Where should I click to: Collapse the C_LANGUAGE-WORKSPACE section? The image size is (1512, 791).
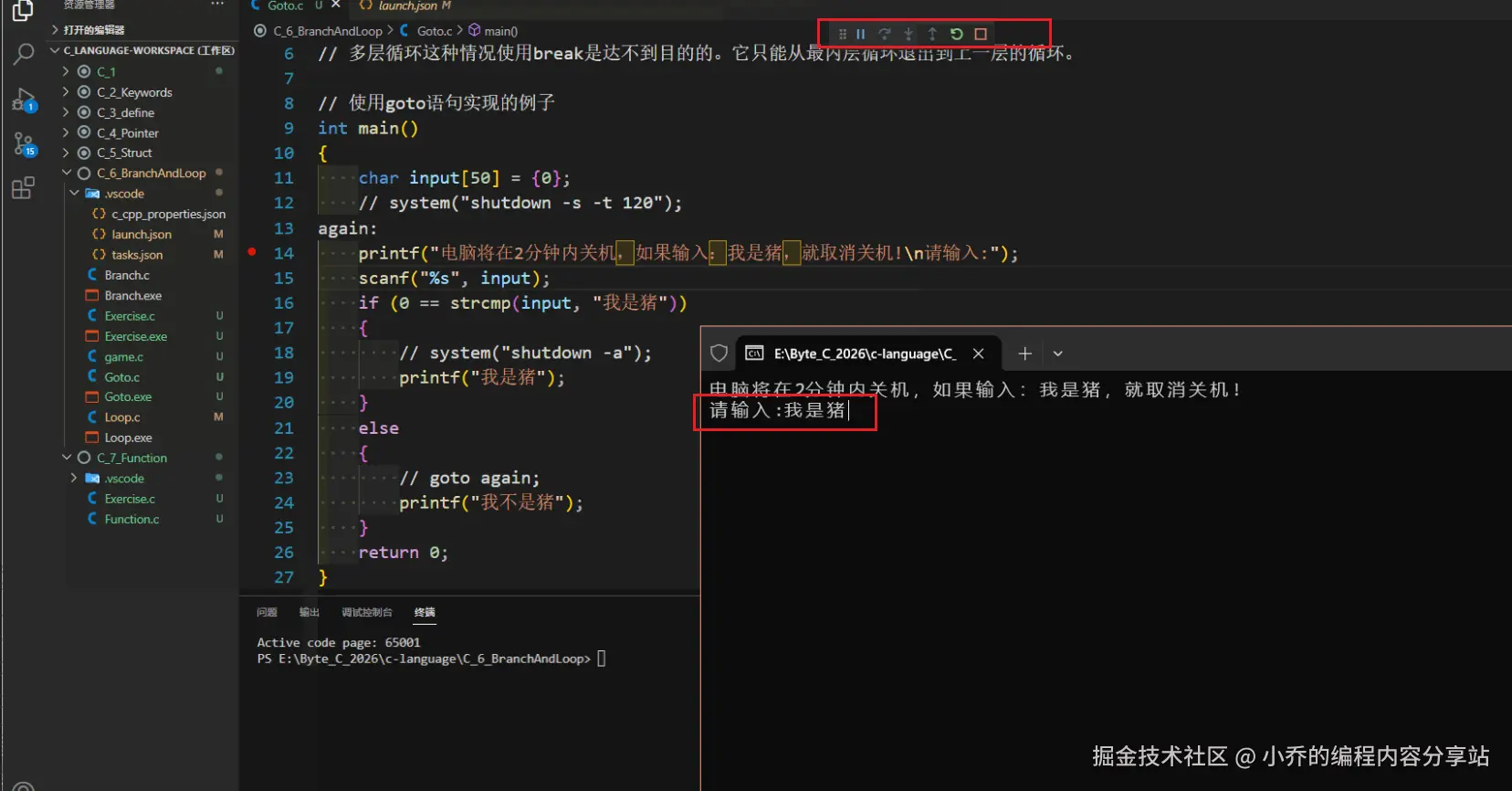point(55,50)
